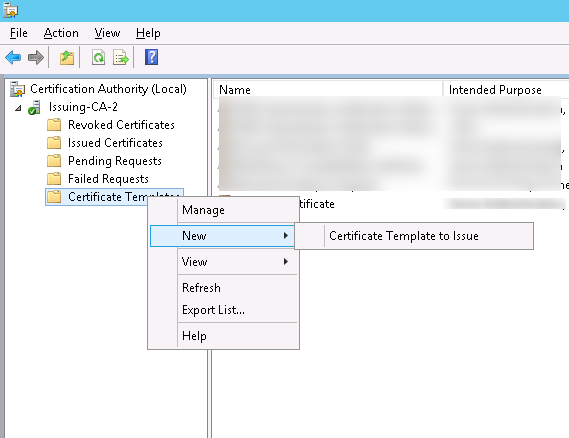Open the File menu
This screenshot has height=438, width=569.
tap(19, 33)
